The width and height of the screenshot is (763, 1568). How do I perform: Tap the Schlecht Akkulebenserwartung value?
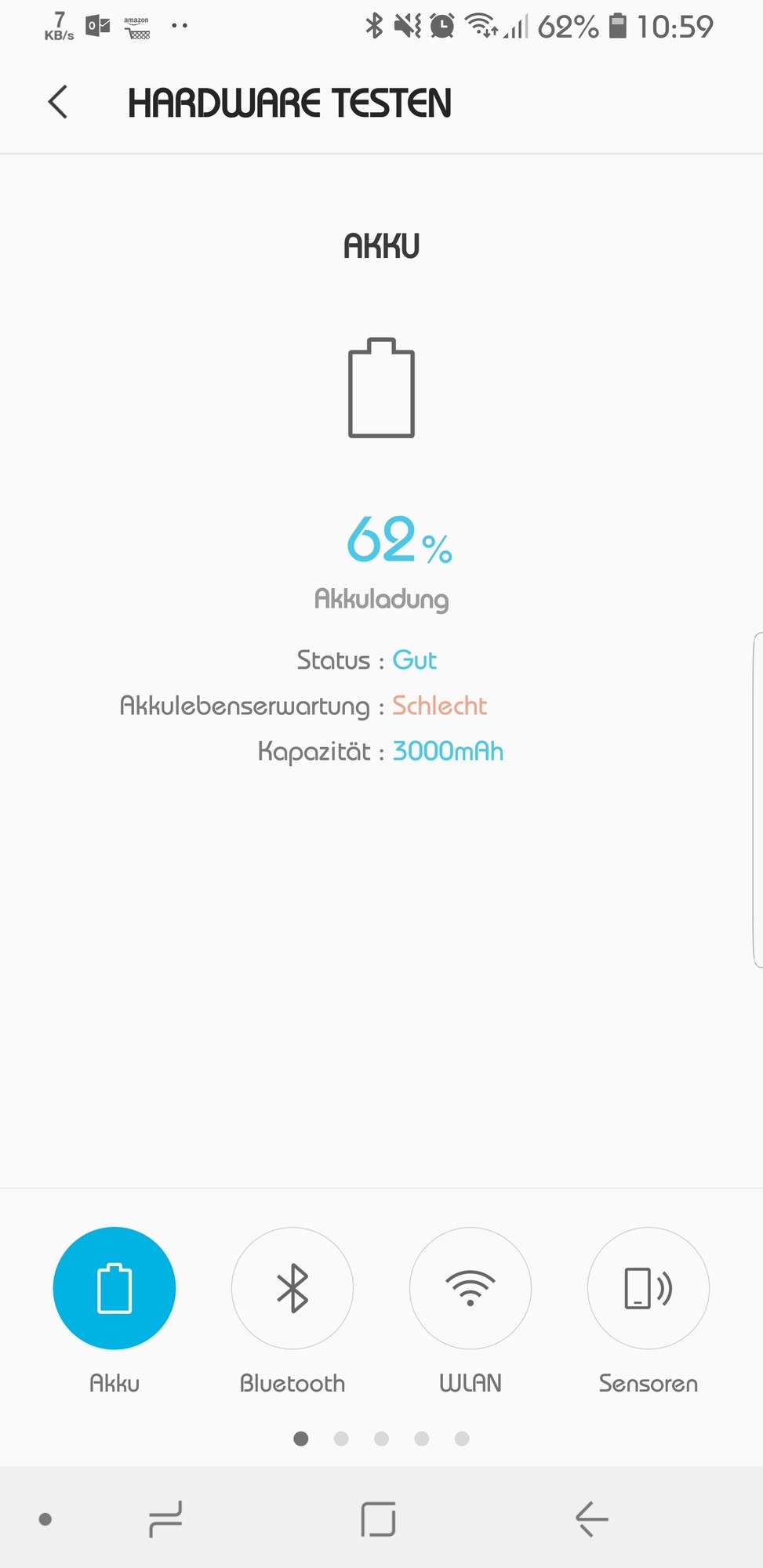tap(439, 706)
